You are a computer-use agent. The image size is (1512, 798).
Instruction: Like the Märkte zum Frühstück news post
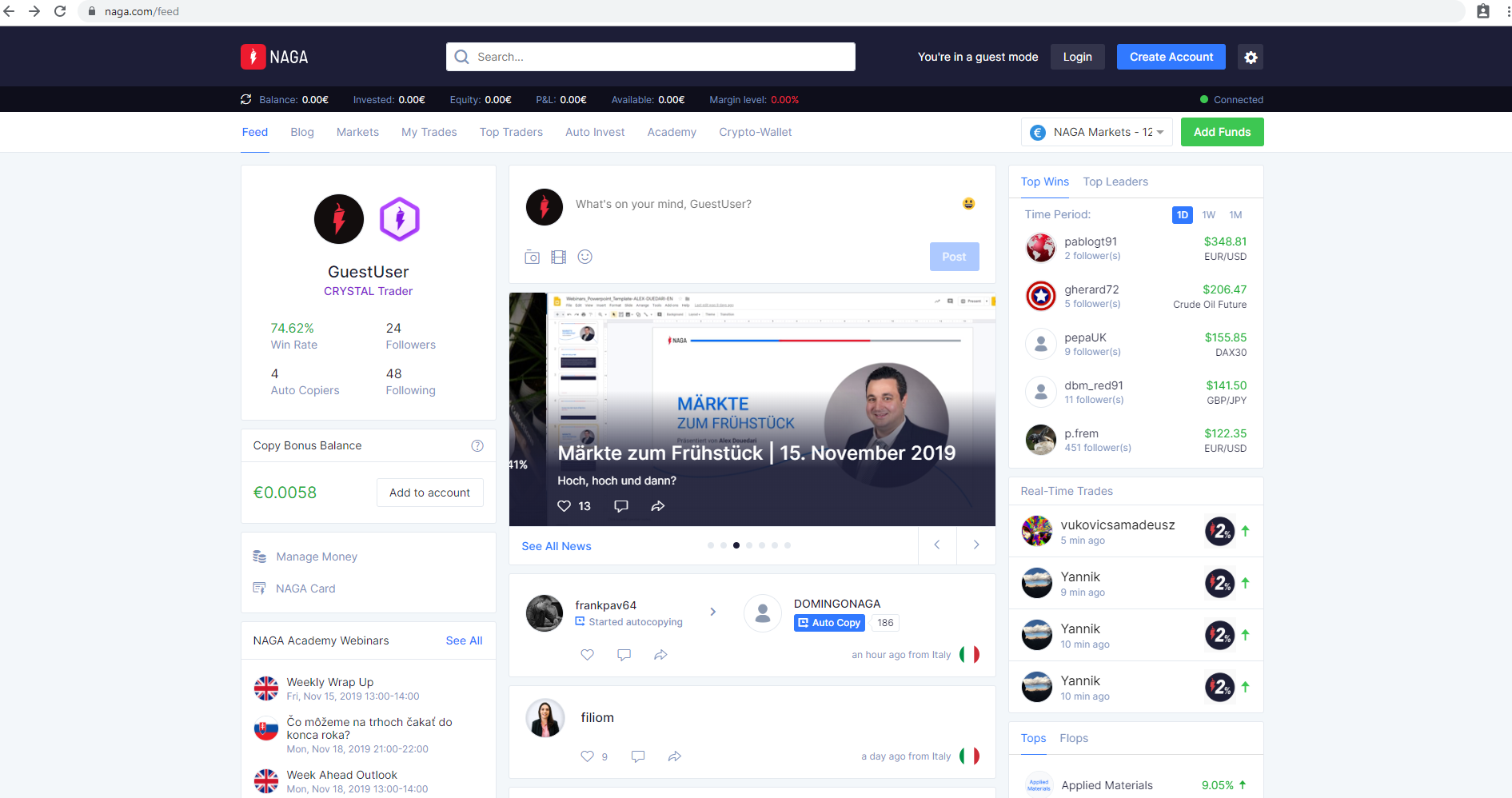[564, 506]
